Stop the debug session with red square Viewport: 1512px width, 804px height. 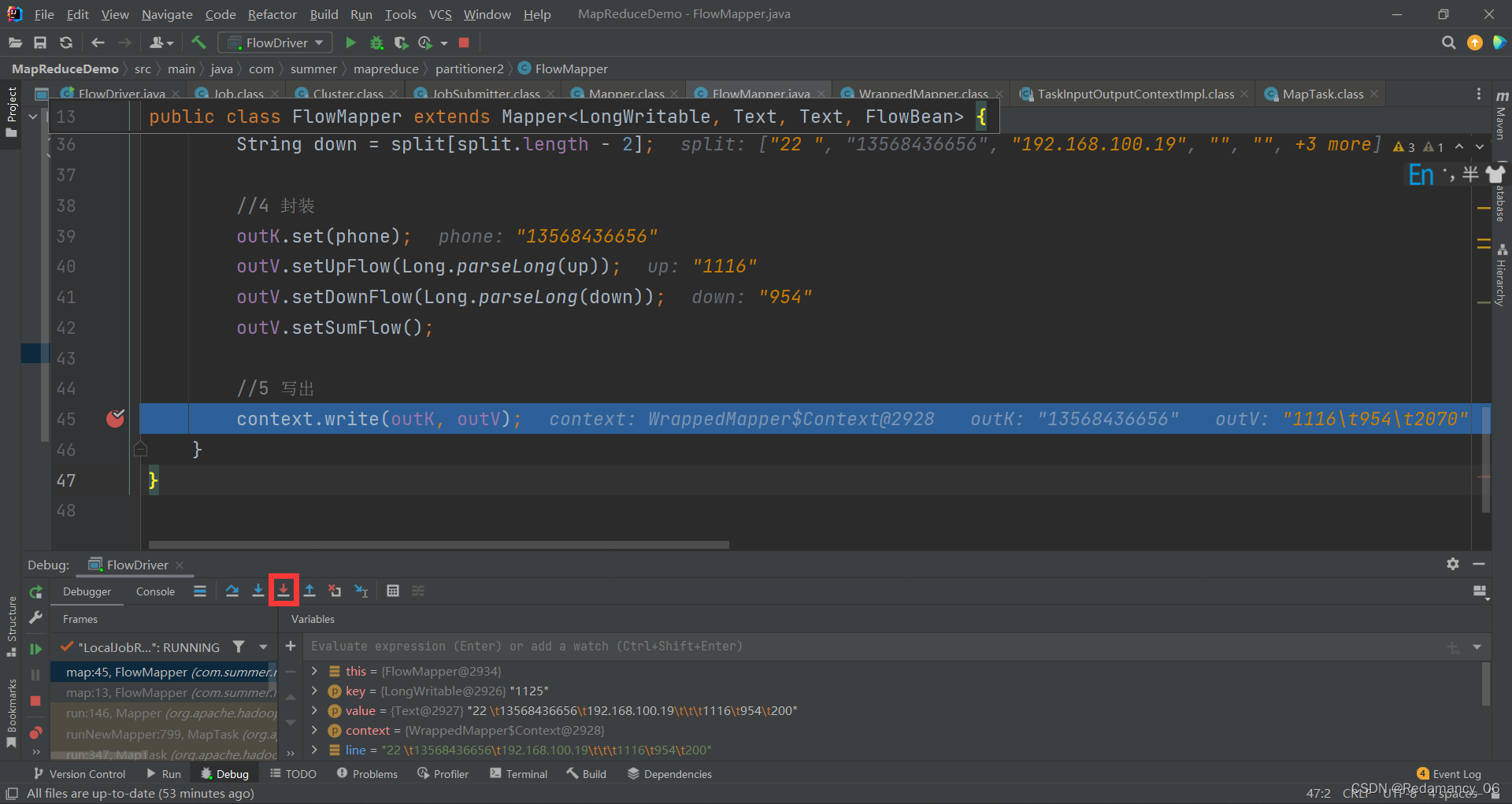[35, 701]
